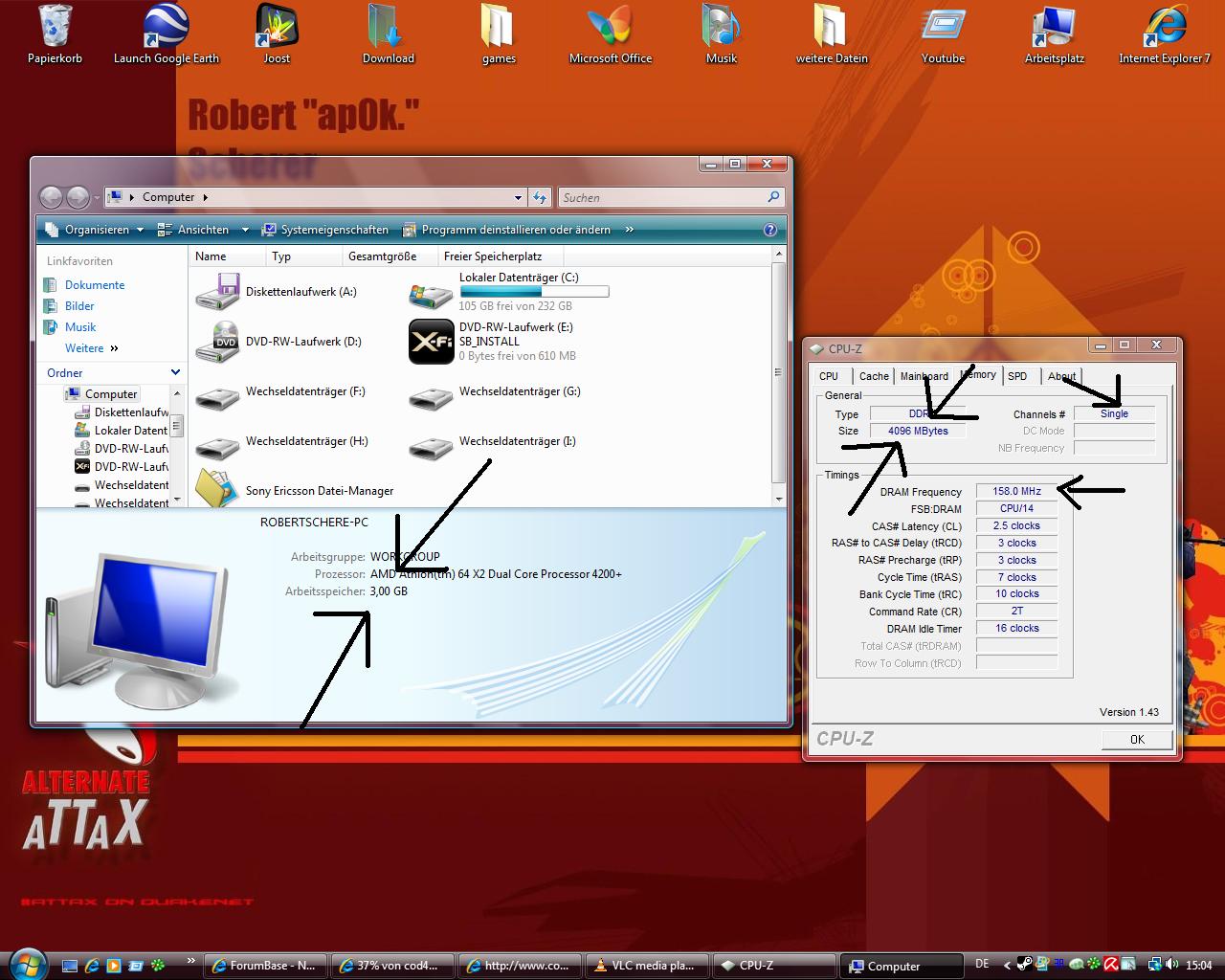Click the taskbar clock 15:04
The image size is (1225, 980).
click(1198, 965)
